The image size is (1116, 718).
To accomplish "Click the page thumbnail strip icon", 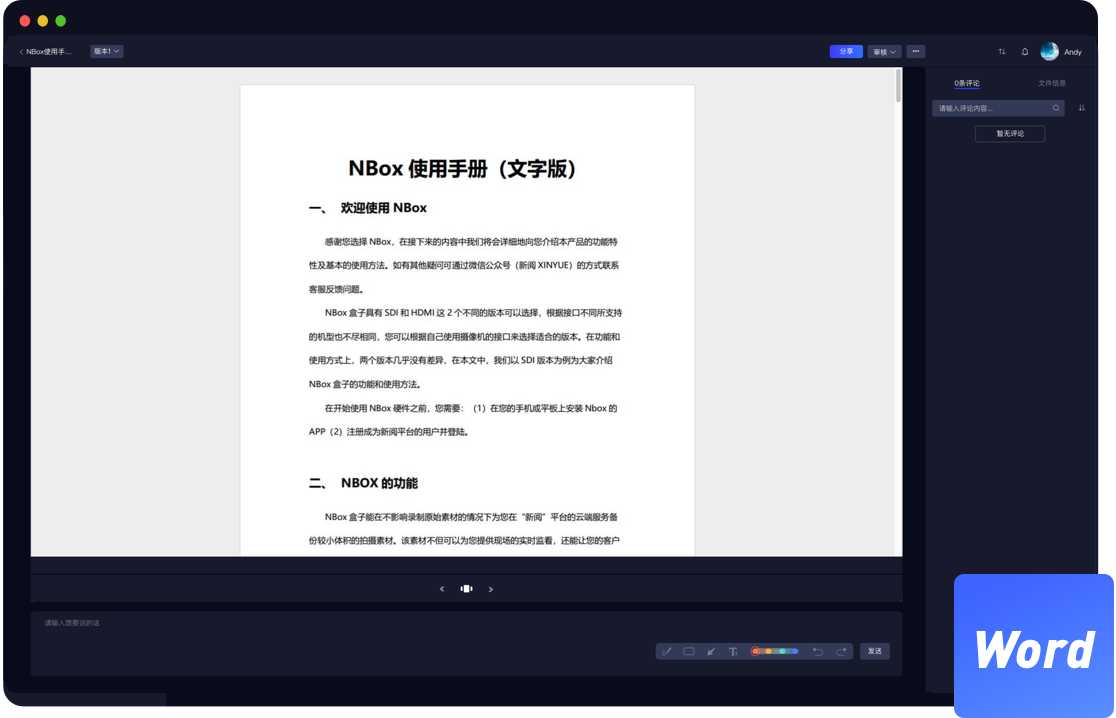I will [x=466, y=589].
